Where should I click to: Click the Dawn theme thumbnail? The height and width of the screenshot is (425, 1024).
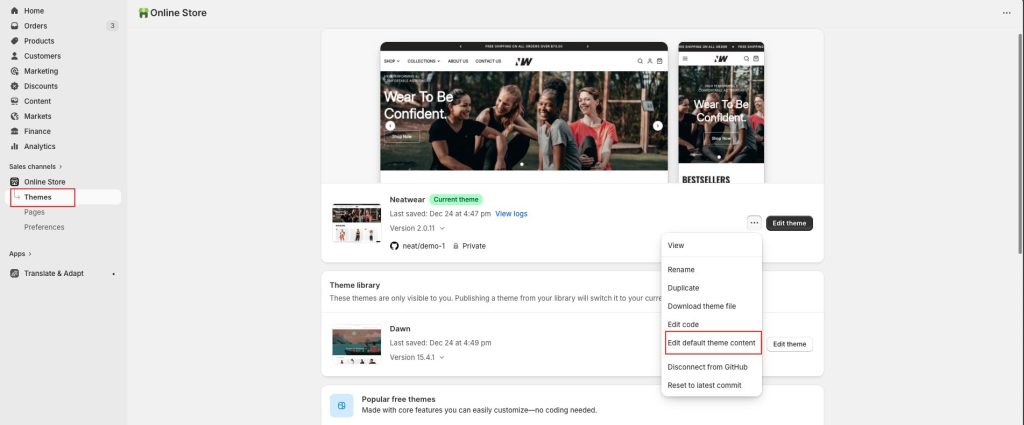[356, 343]
